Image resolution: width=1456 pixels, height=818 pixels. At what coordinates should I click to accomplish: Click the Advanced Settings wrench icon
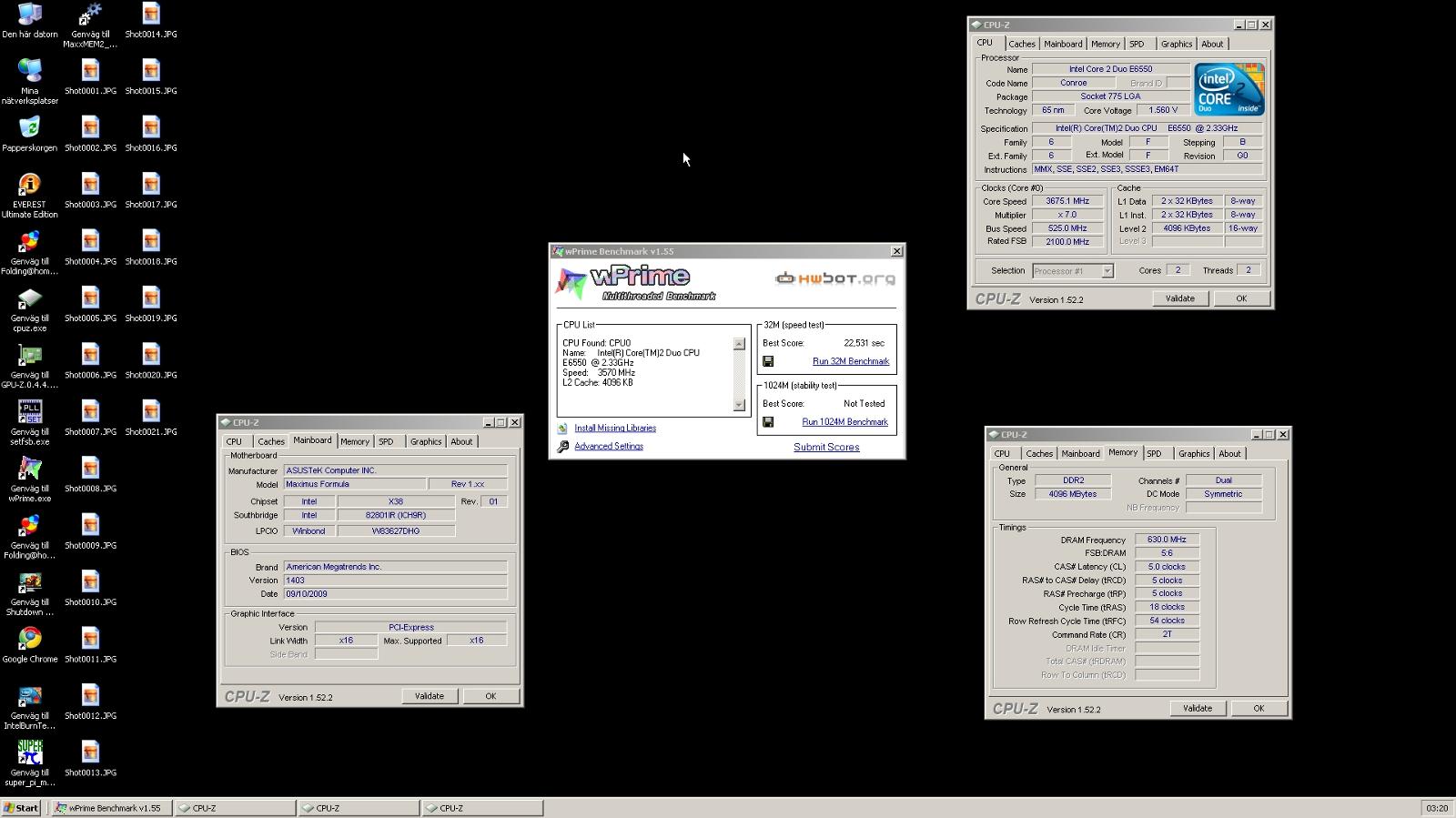point(562,447)
